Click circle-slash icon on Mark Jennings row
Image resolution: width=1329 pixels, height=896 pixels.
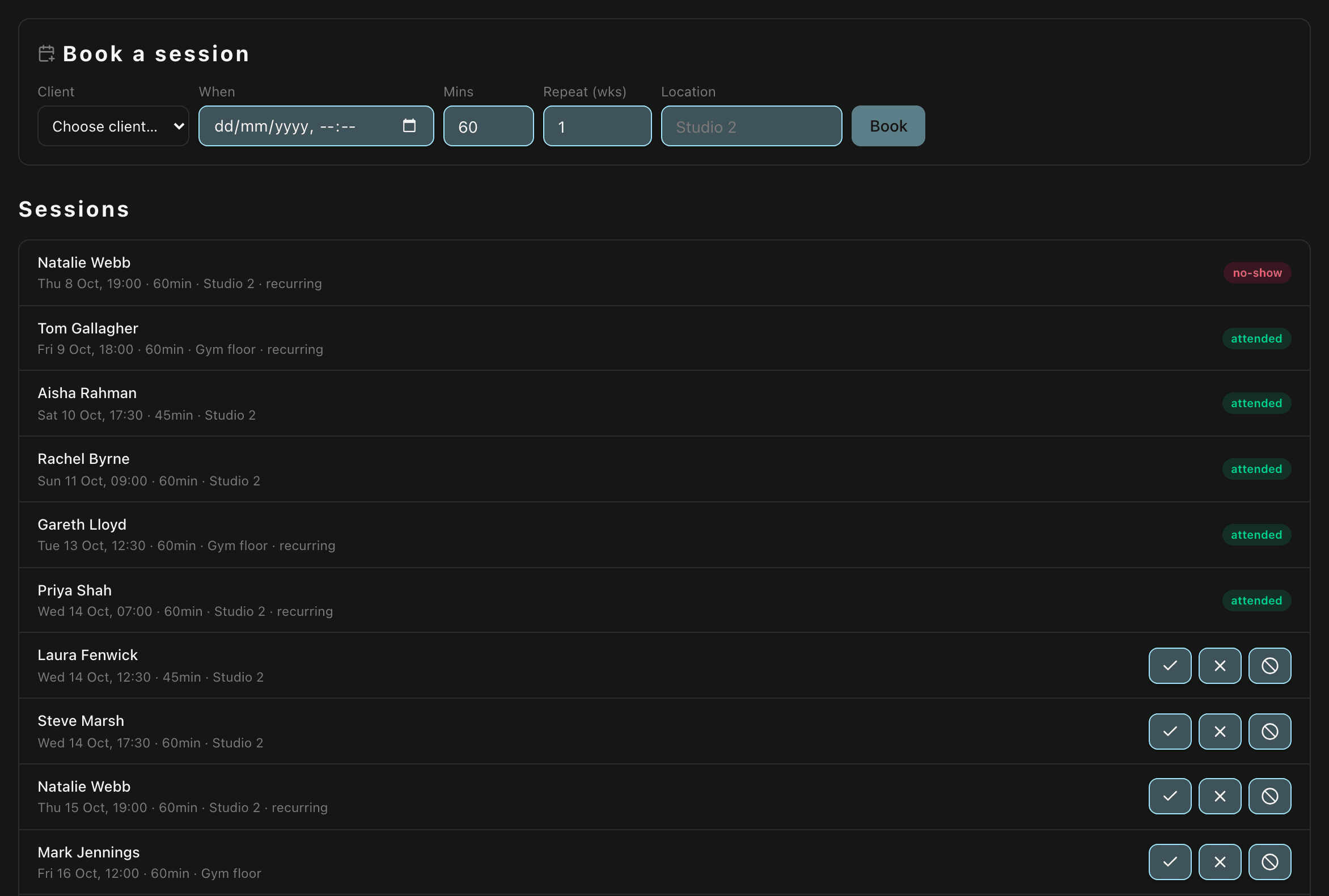click(1269, 862)
